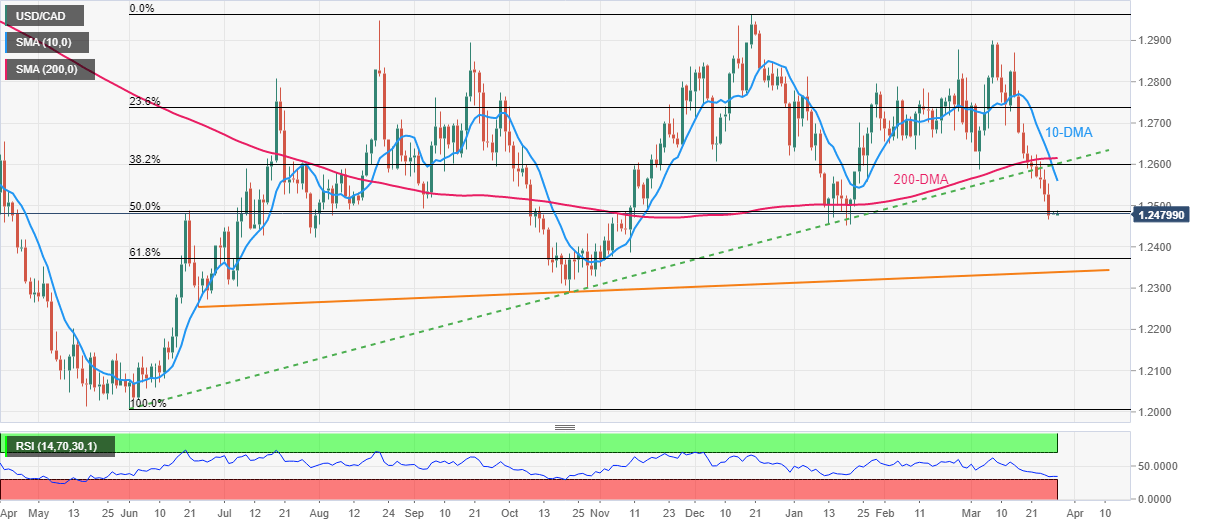Click the 38.2% Fibonacci level label

145,159
